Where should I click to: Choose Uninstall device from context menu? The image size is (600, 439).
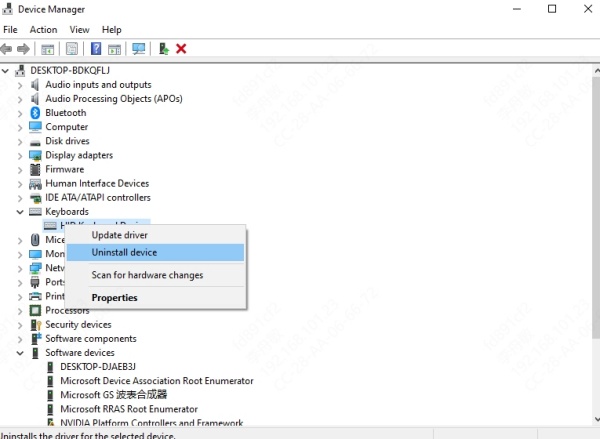156,253
